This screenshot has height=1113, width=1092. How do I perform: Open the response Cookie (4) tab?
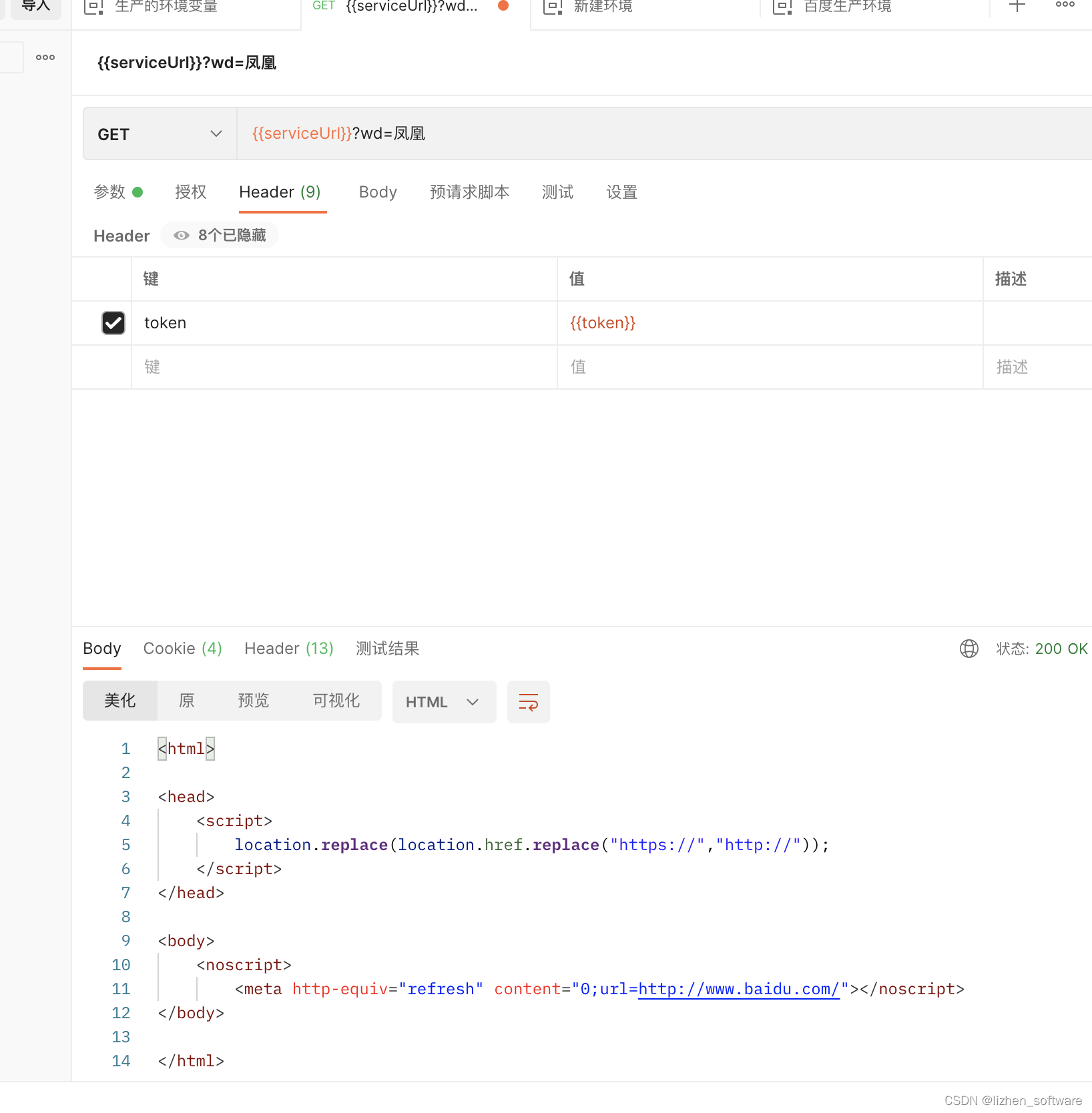tap(182, 649)
